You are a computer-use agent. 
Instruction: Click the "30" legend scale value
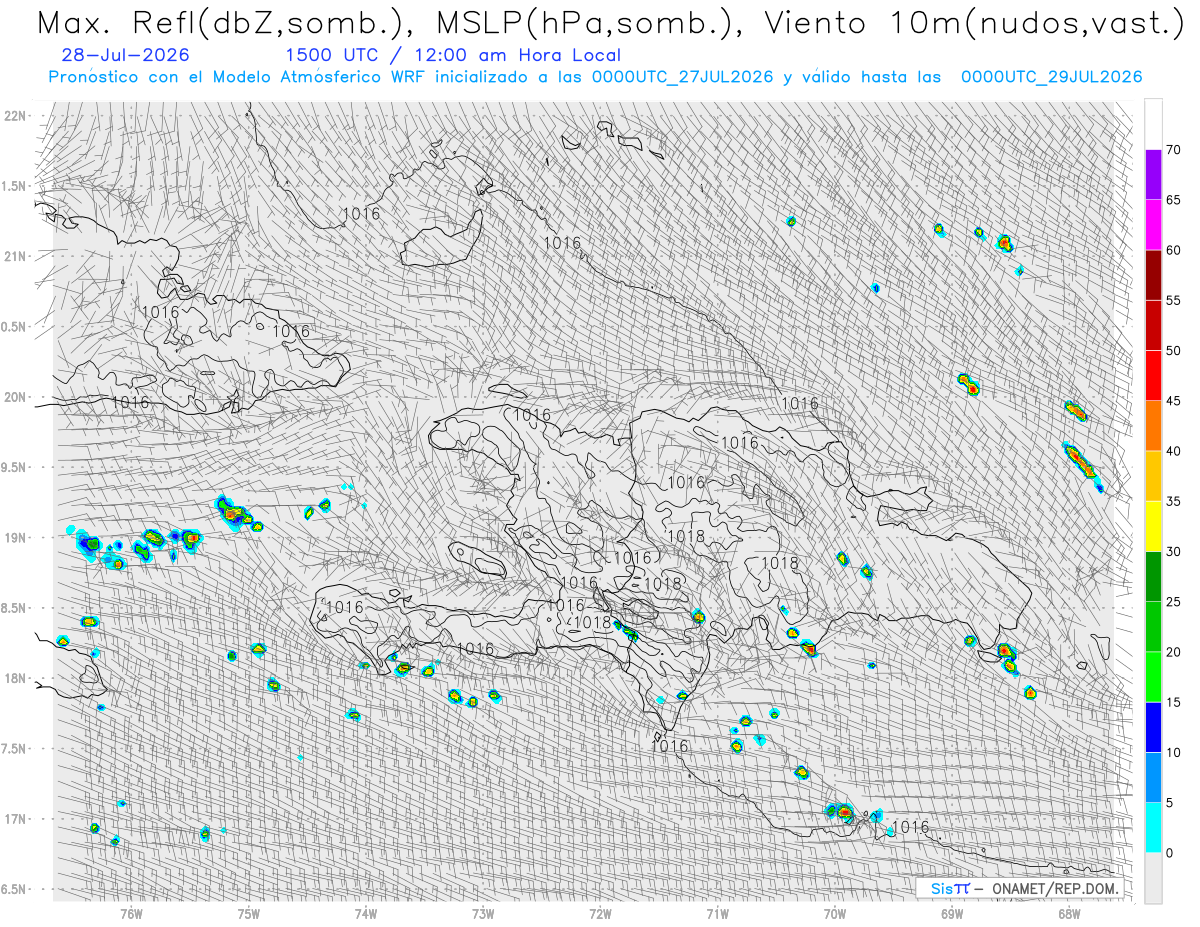(x=1174, y=551)
